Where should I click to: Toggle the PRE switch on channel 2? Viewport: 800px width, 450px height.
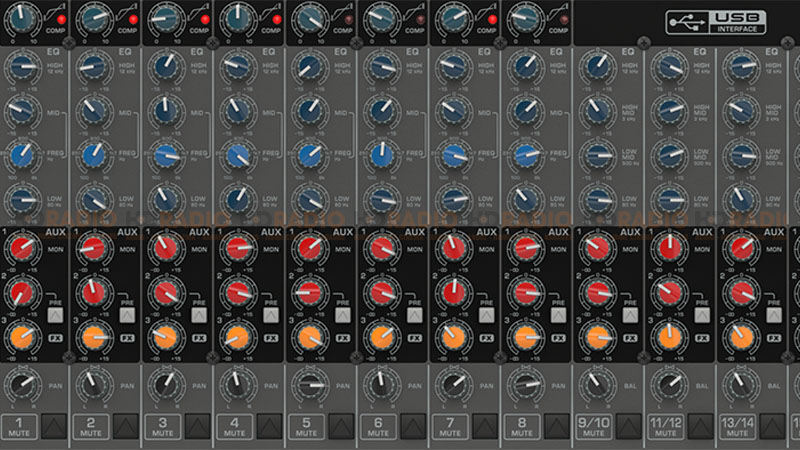click(x=127, y=315)
